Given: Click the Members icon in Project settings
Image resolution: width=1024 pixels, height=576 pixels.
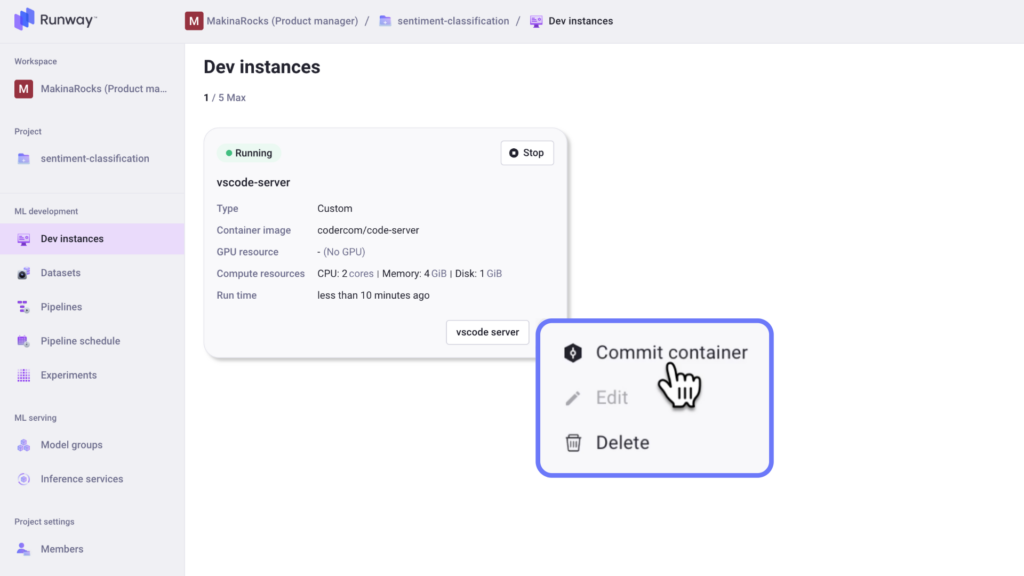Looking at the screenshot, I should (24, 549).
